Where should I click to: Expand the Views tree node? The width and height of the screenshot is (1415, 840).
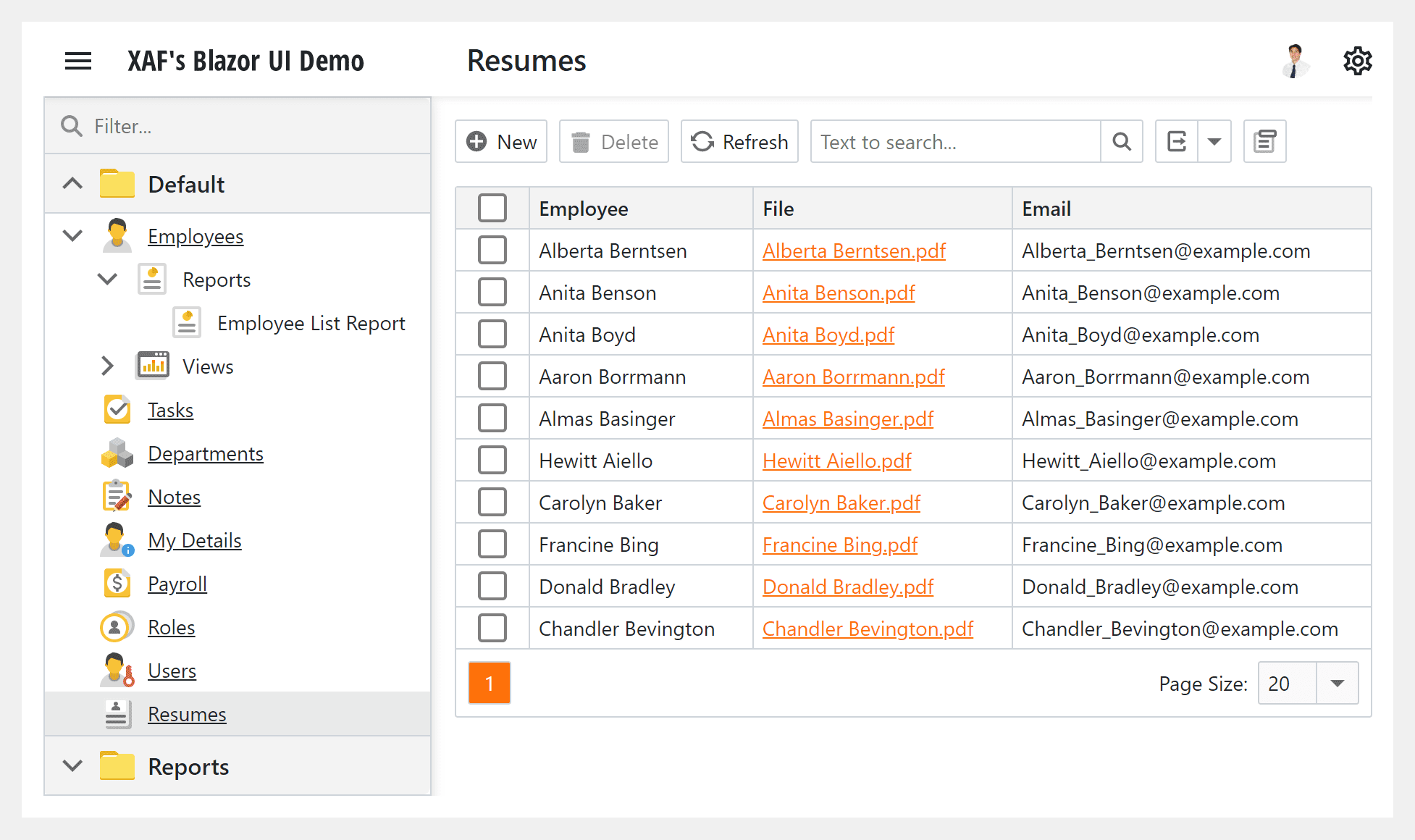(107, 366)
